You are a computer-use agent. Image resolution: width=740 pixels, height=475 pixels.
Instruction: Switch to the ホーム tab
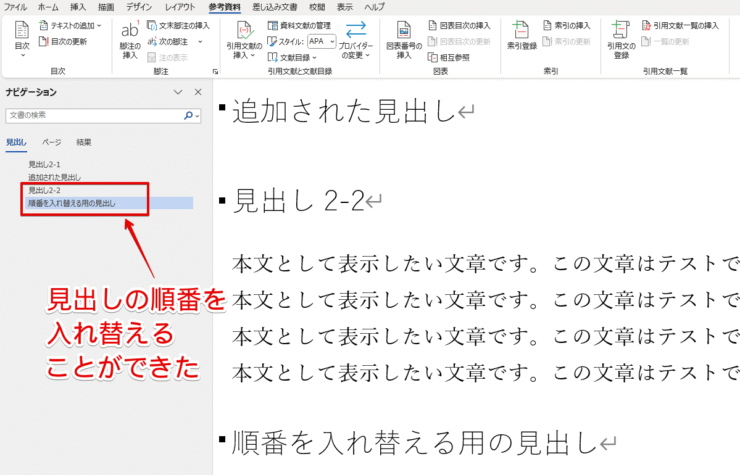point(48,7)
